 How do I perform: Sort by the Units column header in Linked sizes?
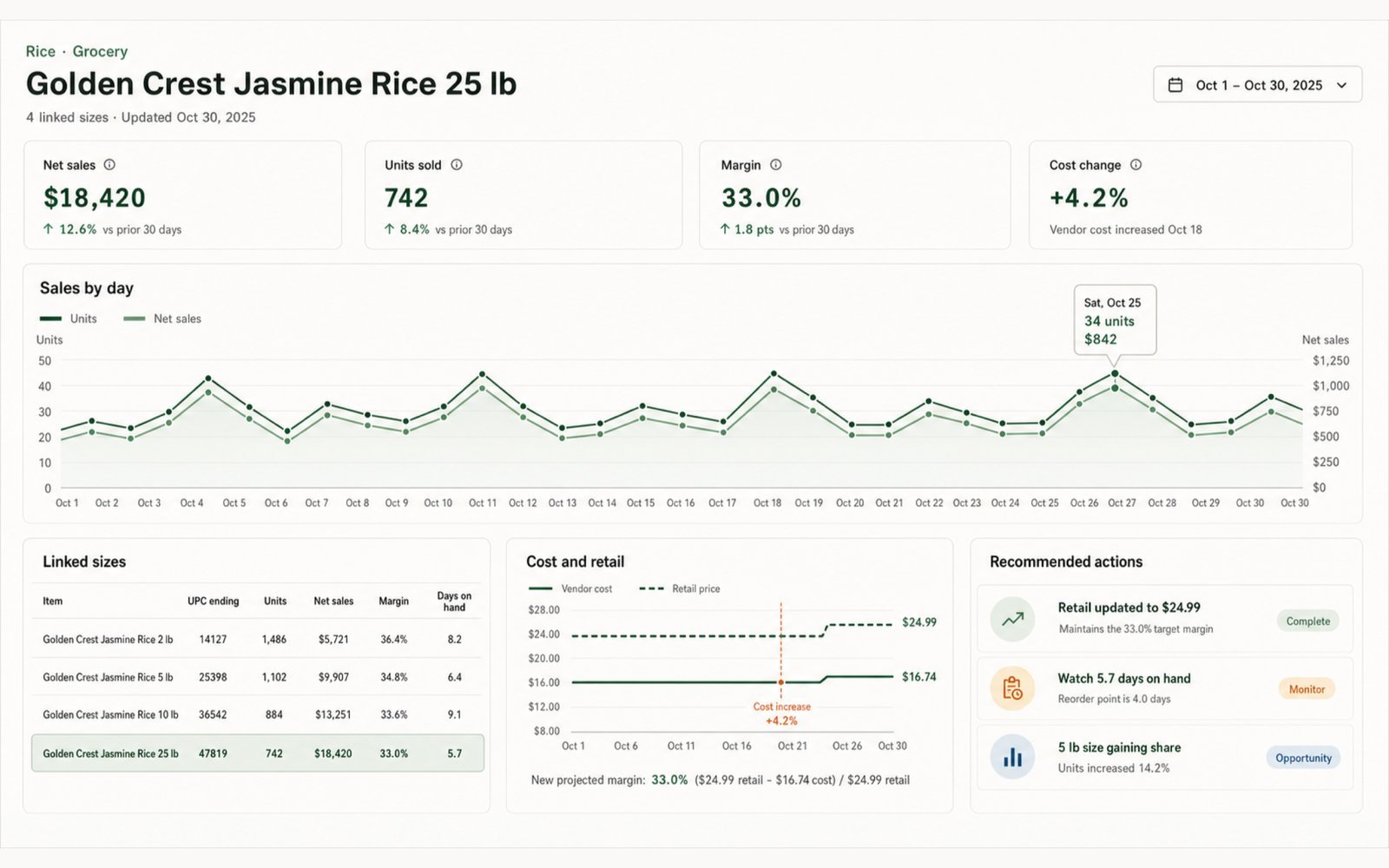point(275,601)
